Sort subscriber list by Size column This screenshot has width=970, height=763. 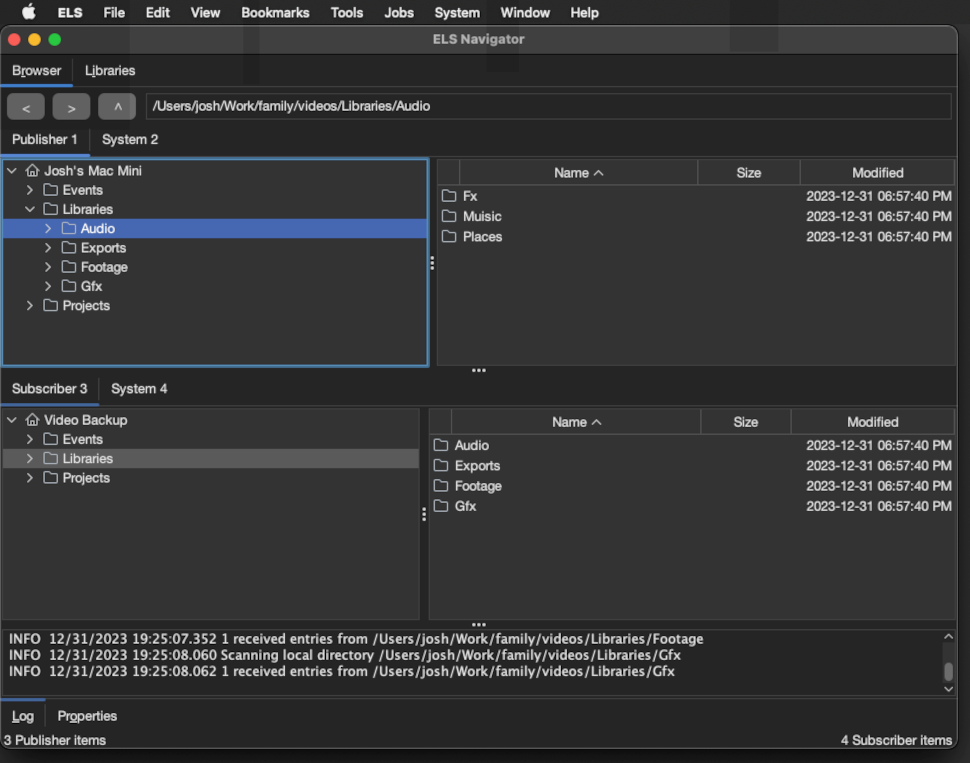tap(745, 422)
